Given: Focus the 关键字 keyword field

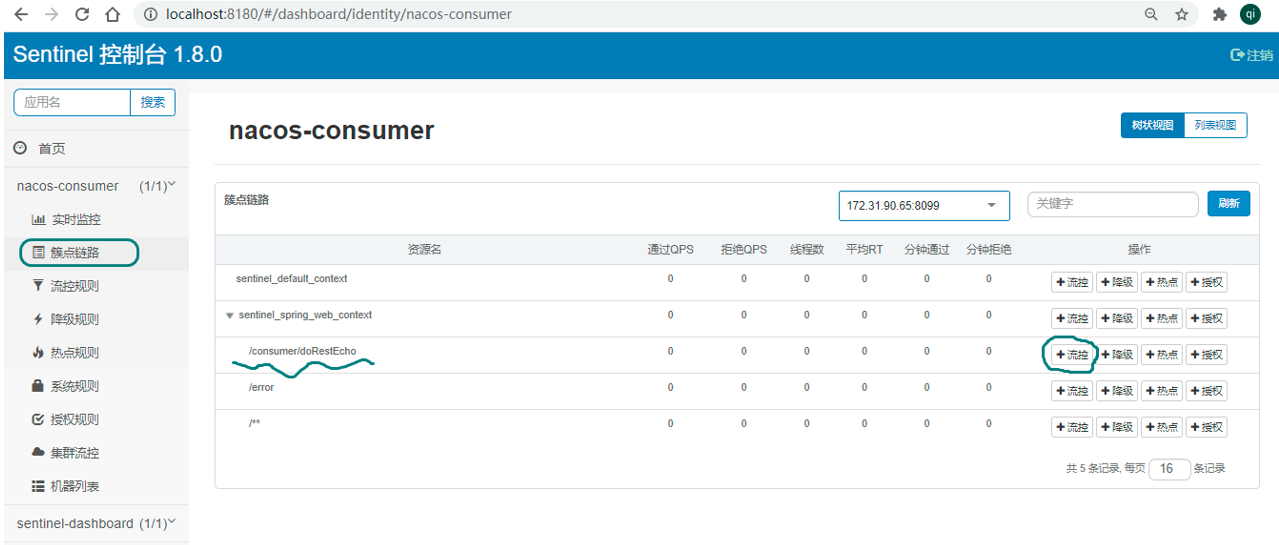Looking at the screenshot, I should click(x=1113, y=204).
